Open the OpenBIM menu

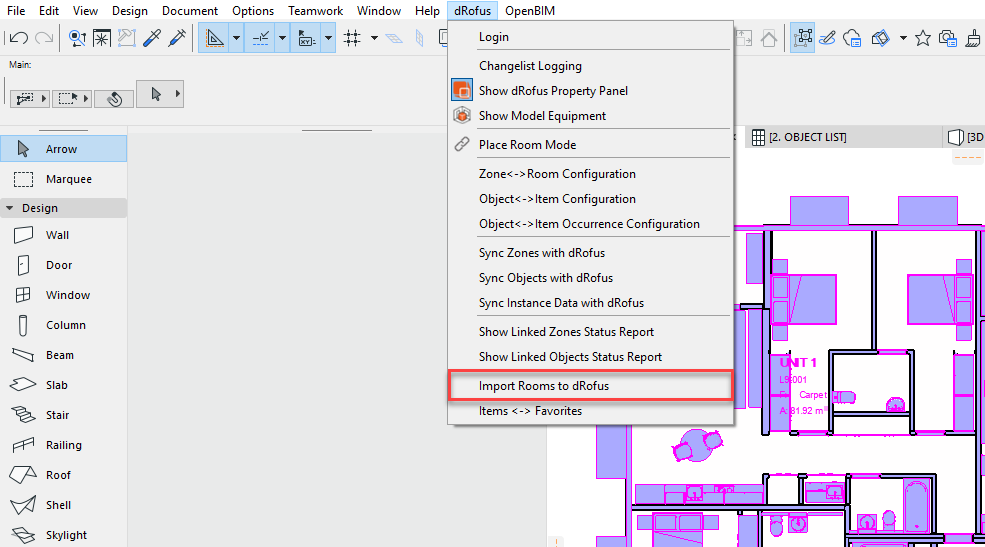click(530, 11)
